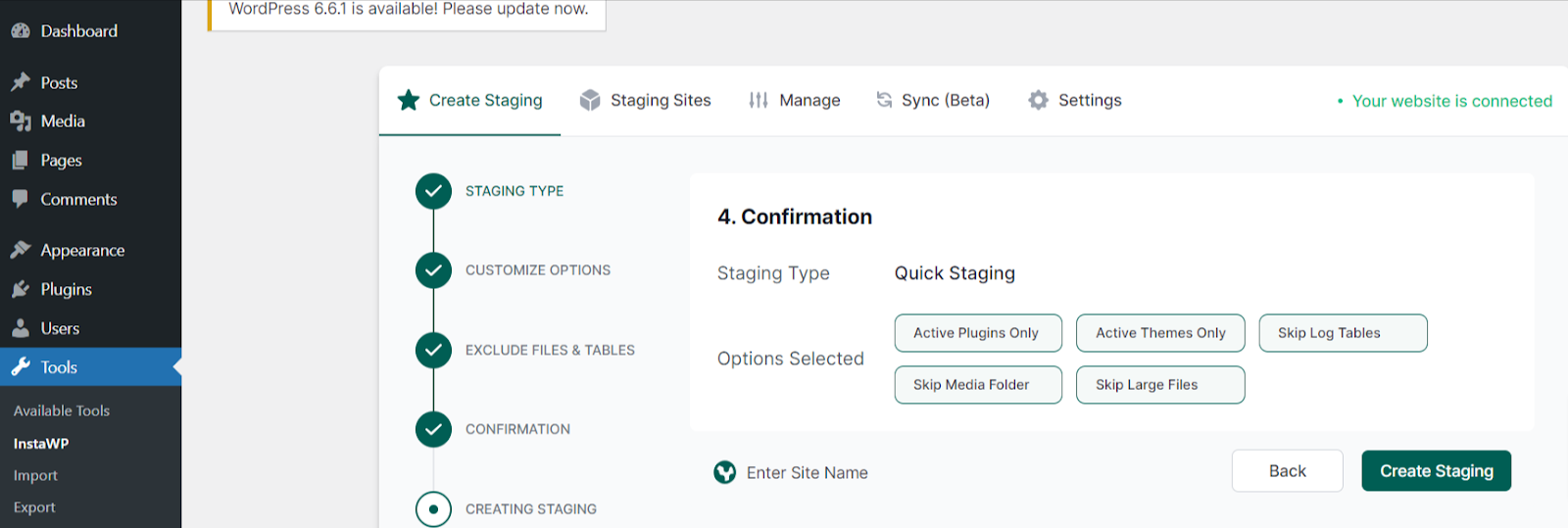Open the Comments menu
This screenshot has width=1568, height=528.
pos(90,199)
